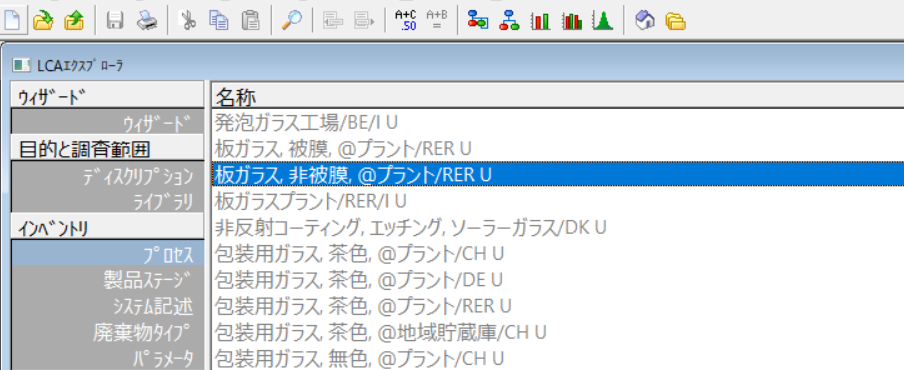Screen dimensions: 904x370
Task: Click the Find magnifying glass icon
Action: pyautogui.click(x=292, y=21)
